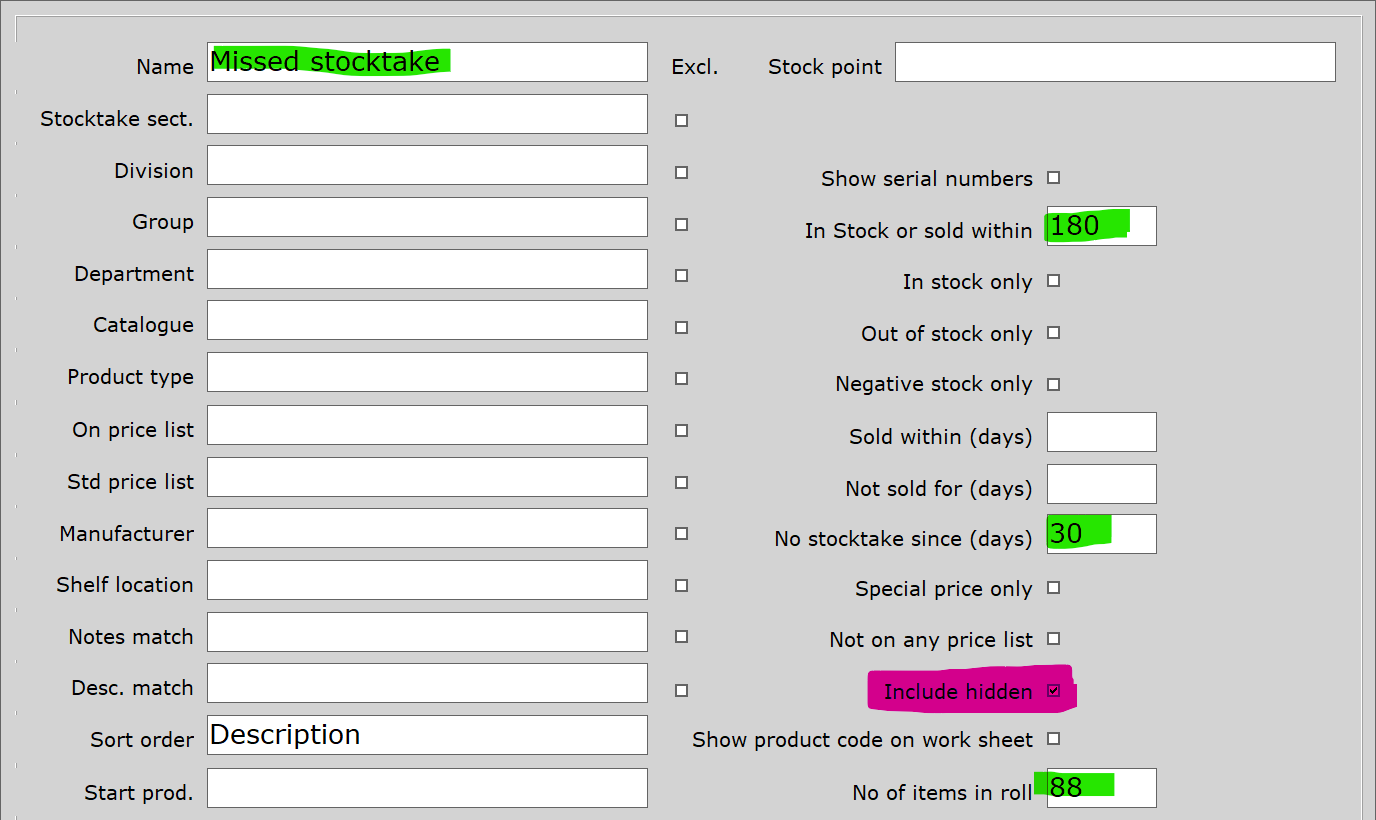The width and height of the screenshot is (1376, 820).
Task: Enable the Show serial numbers checkbox
Action: 1053,177
